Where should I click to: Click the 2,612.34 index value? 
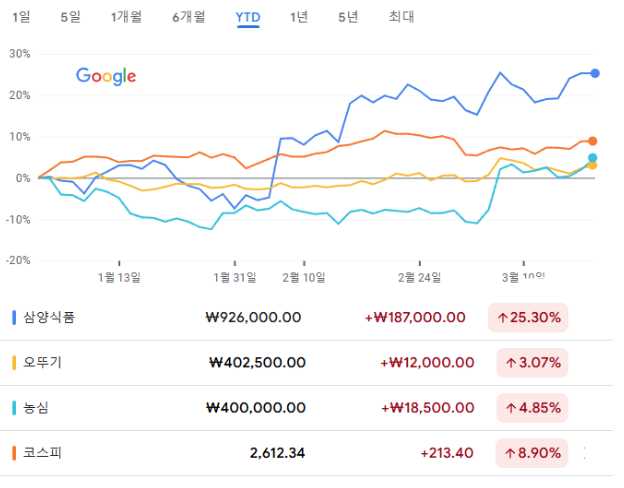277,453
